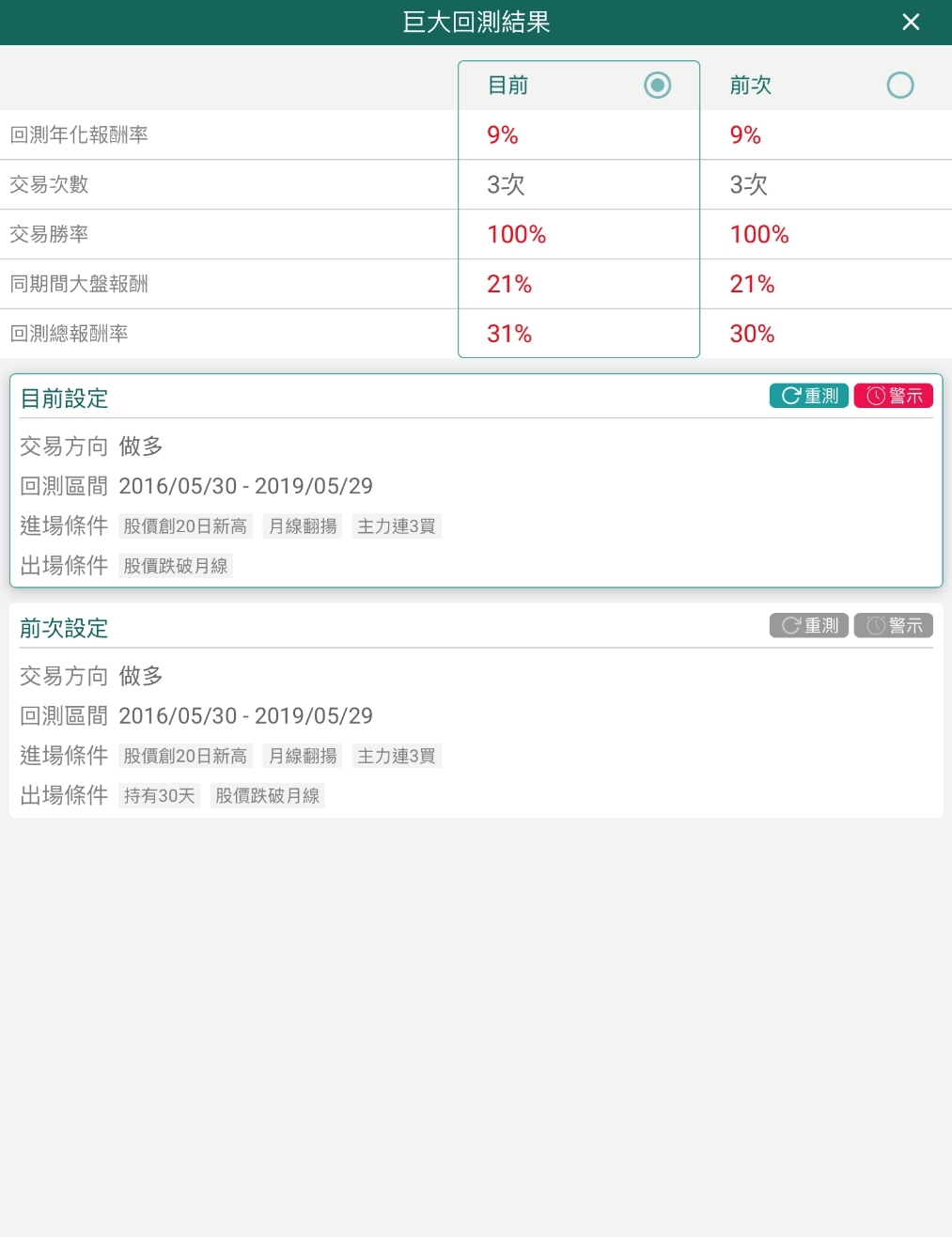Screen dimensions: 952x1237
Task: Click the 持有30天 exit condition tag
Action: [x=158, y=795]
